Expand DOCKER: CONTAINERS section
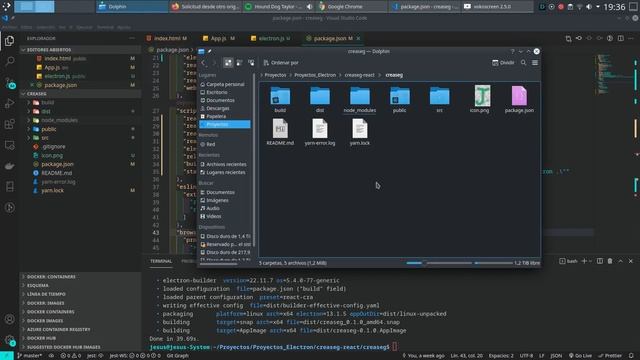 click(x=80, y=277)
